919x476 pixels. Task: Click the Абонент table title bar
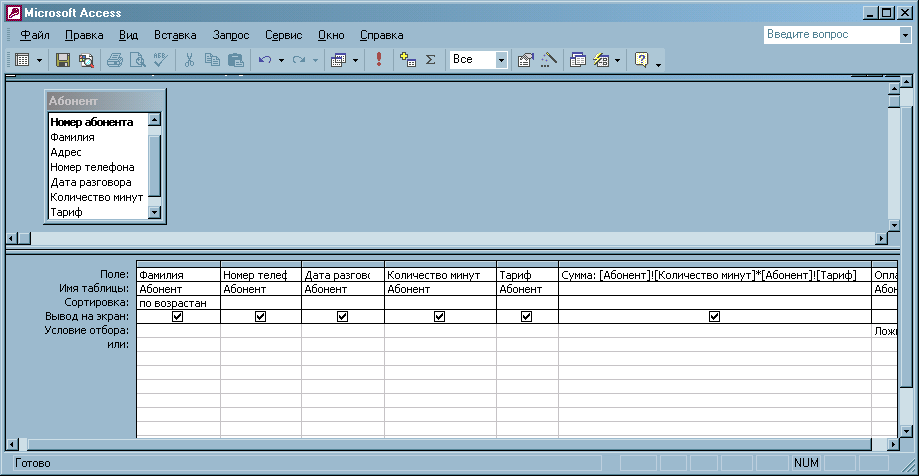(x=105, y=101)
